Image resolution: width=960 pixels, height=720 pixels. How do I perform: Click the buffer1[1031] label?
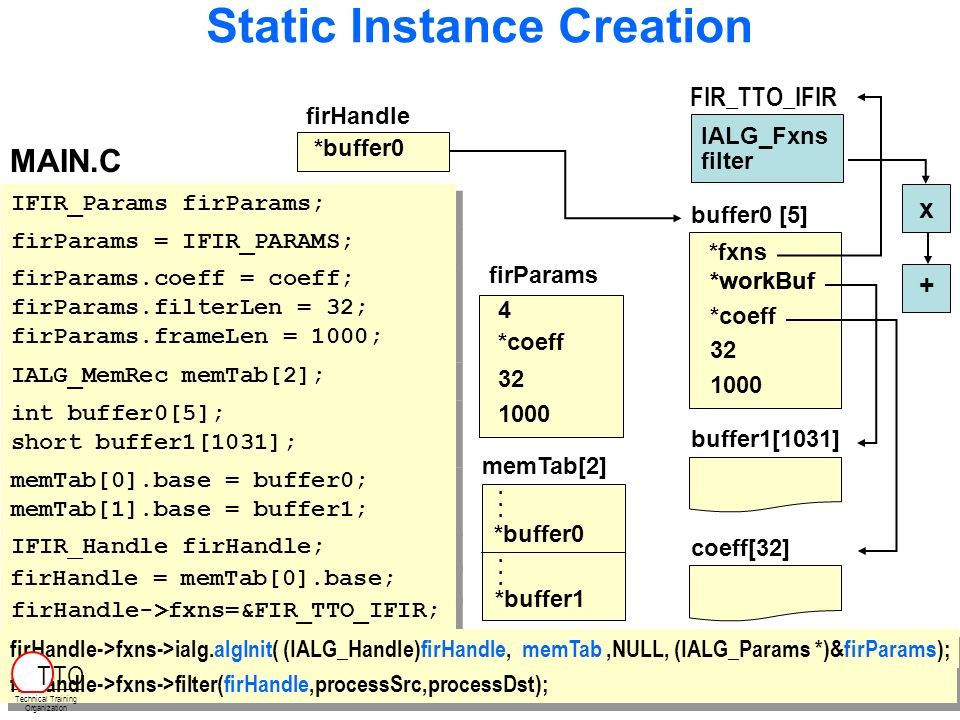tap(765, 440)
